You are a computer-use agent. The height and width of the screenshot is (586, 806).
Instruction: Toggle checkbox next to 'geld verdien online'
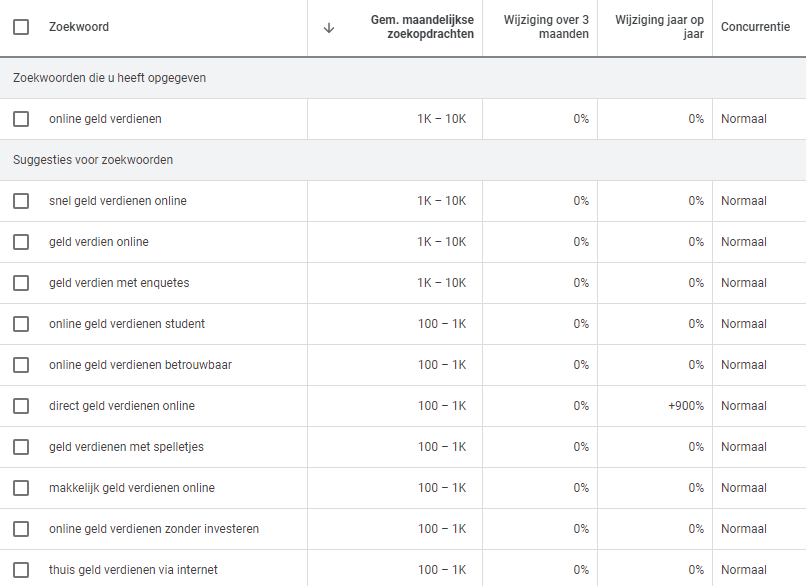[x=21, y=242]
